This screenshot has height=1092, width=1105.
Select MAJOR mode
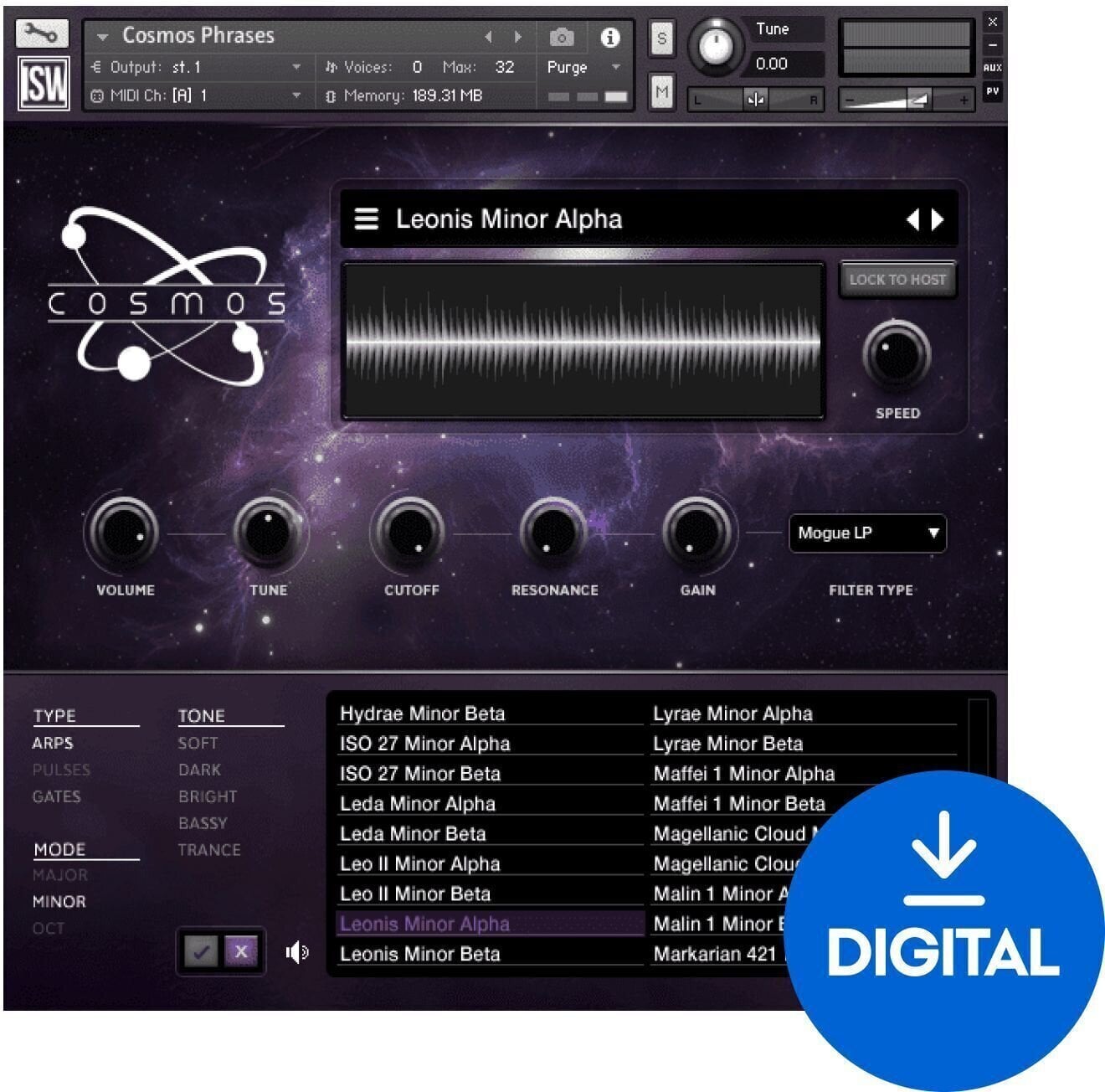pyautogui.click(x=59, y=874)
